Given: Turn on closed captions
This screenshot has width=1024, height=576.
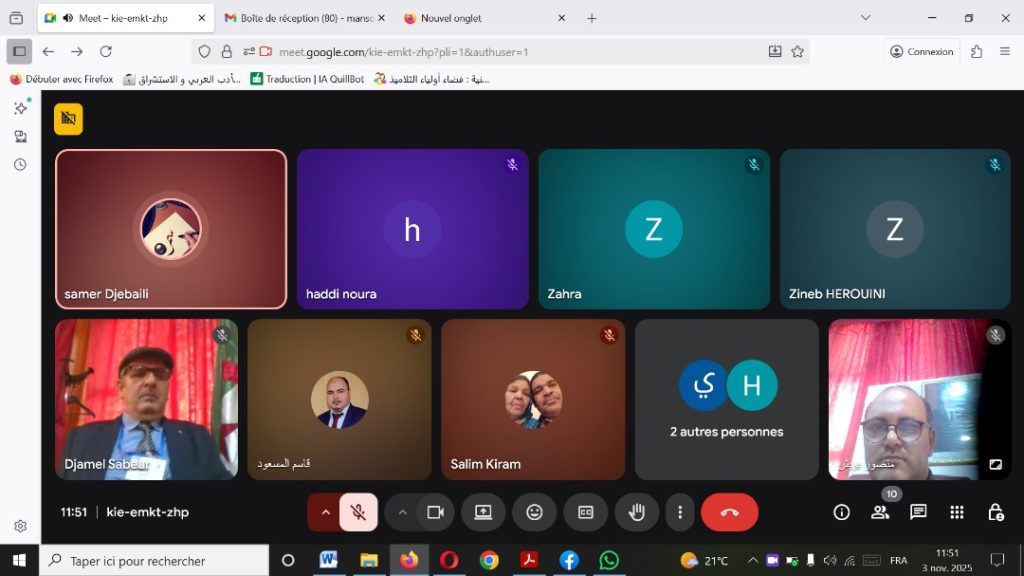Looking at the screenshot, I should [x=585, y=512].
